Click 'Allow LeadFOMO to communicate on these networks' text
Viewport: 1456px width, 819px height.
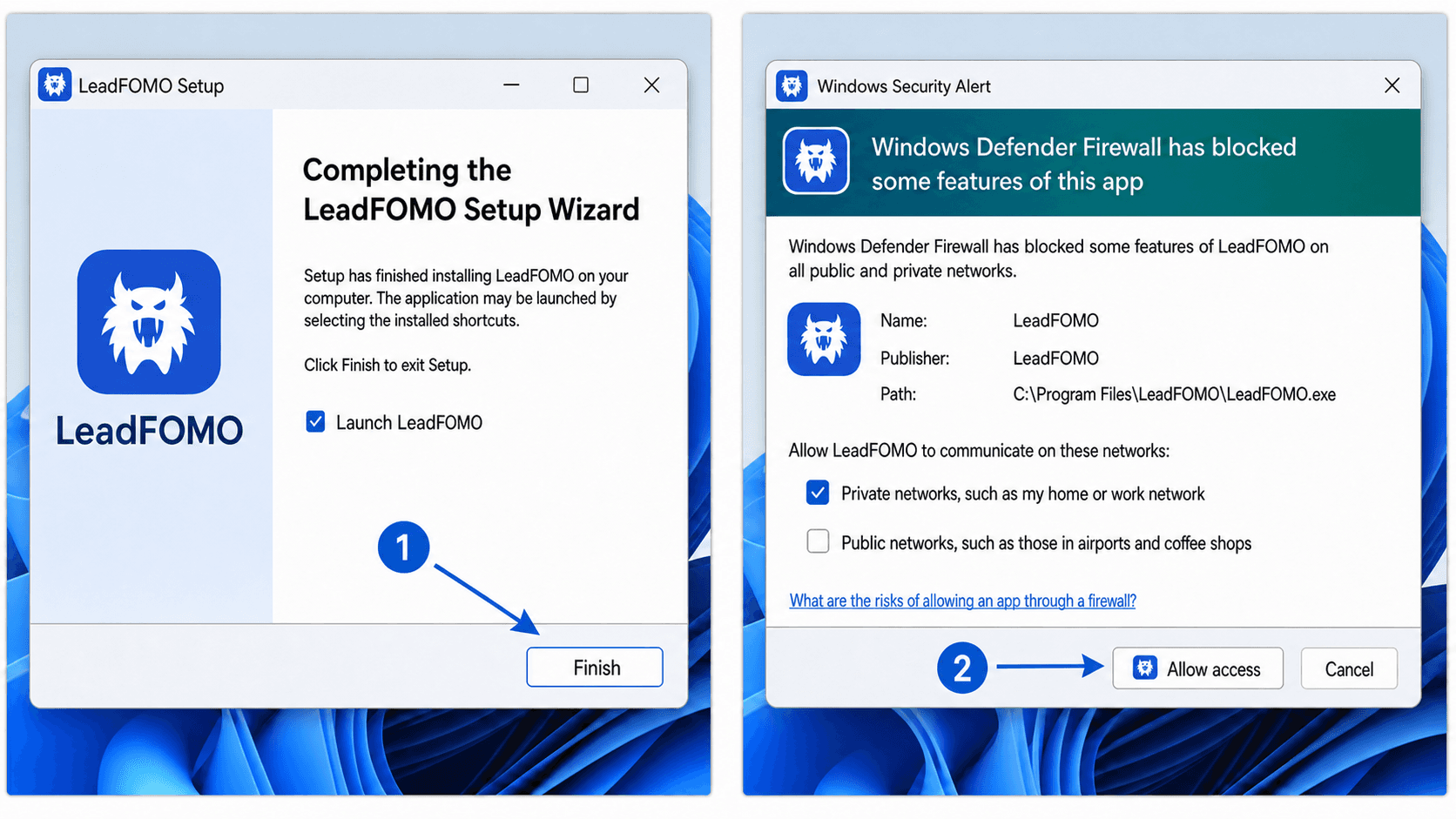pyautogui.click(x=979, y=451)
